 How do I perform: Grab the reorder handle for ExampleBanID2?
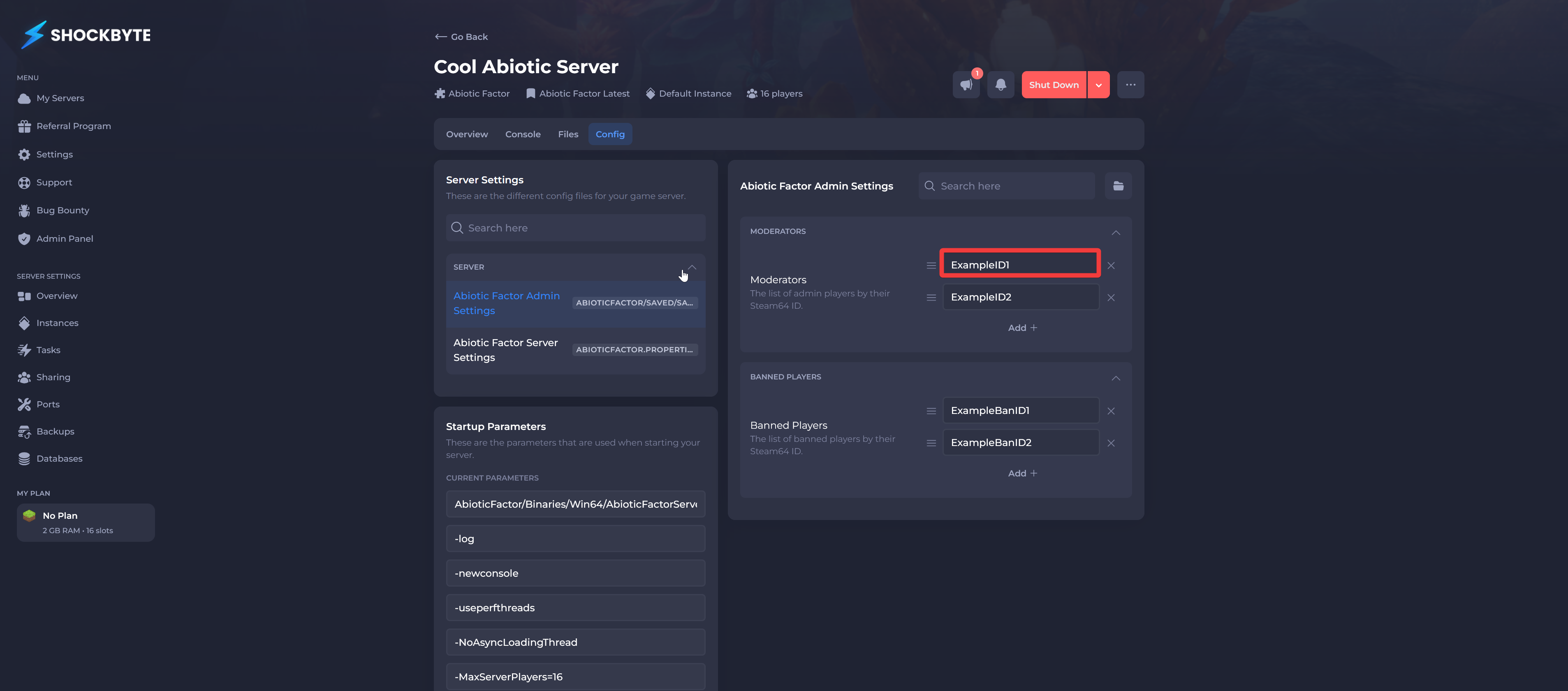931,443
